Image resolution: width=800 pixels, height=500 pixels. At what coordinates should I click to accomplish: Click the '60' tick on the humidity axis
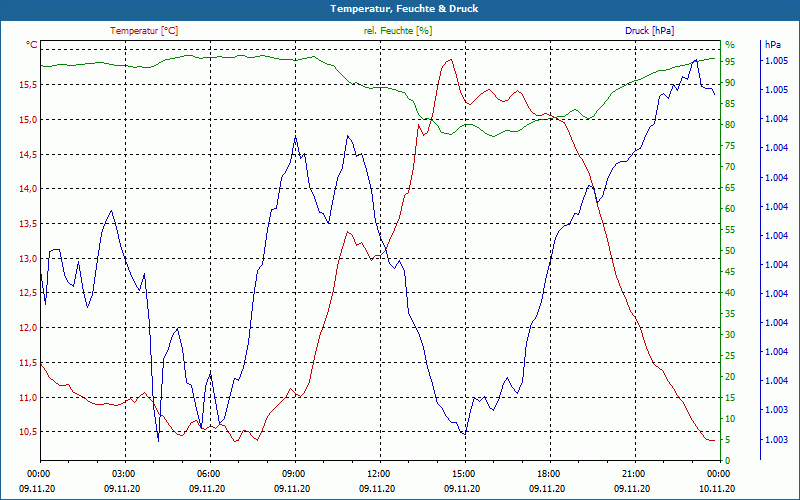pyautogui.click(x=730, y=209)
